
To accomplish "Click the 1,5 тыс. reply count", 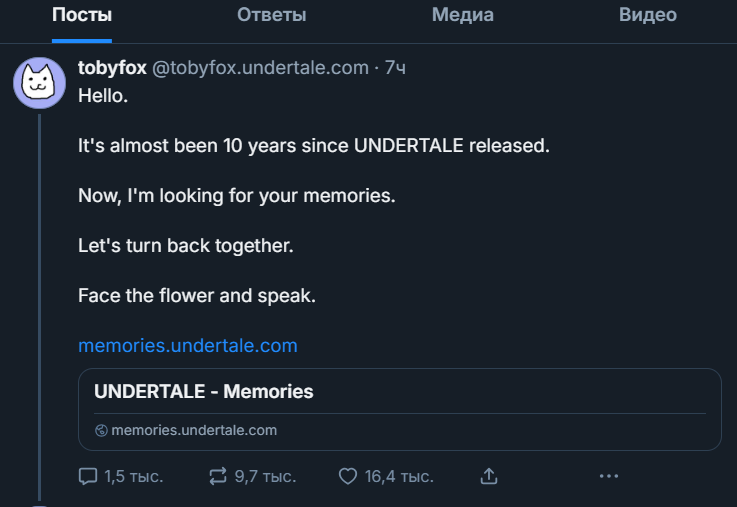I will 133,476.
